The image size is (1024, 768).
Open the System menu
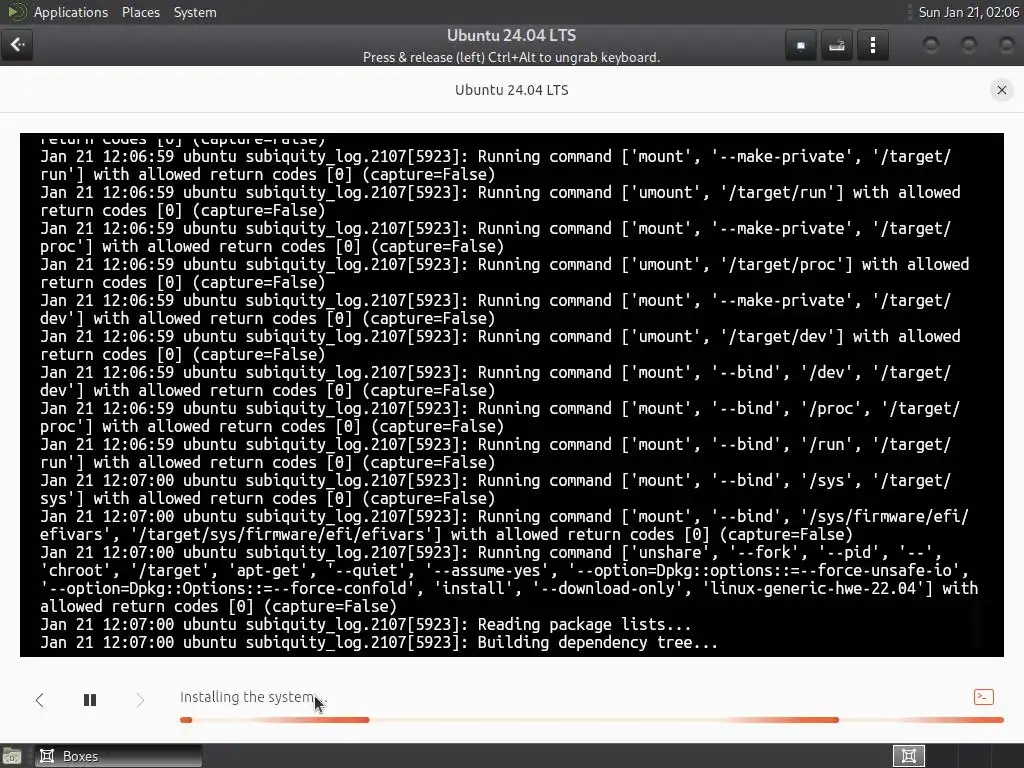coord(195,12)
